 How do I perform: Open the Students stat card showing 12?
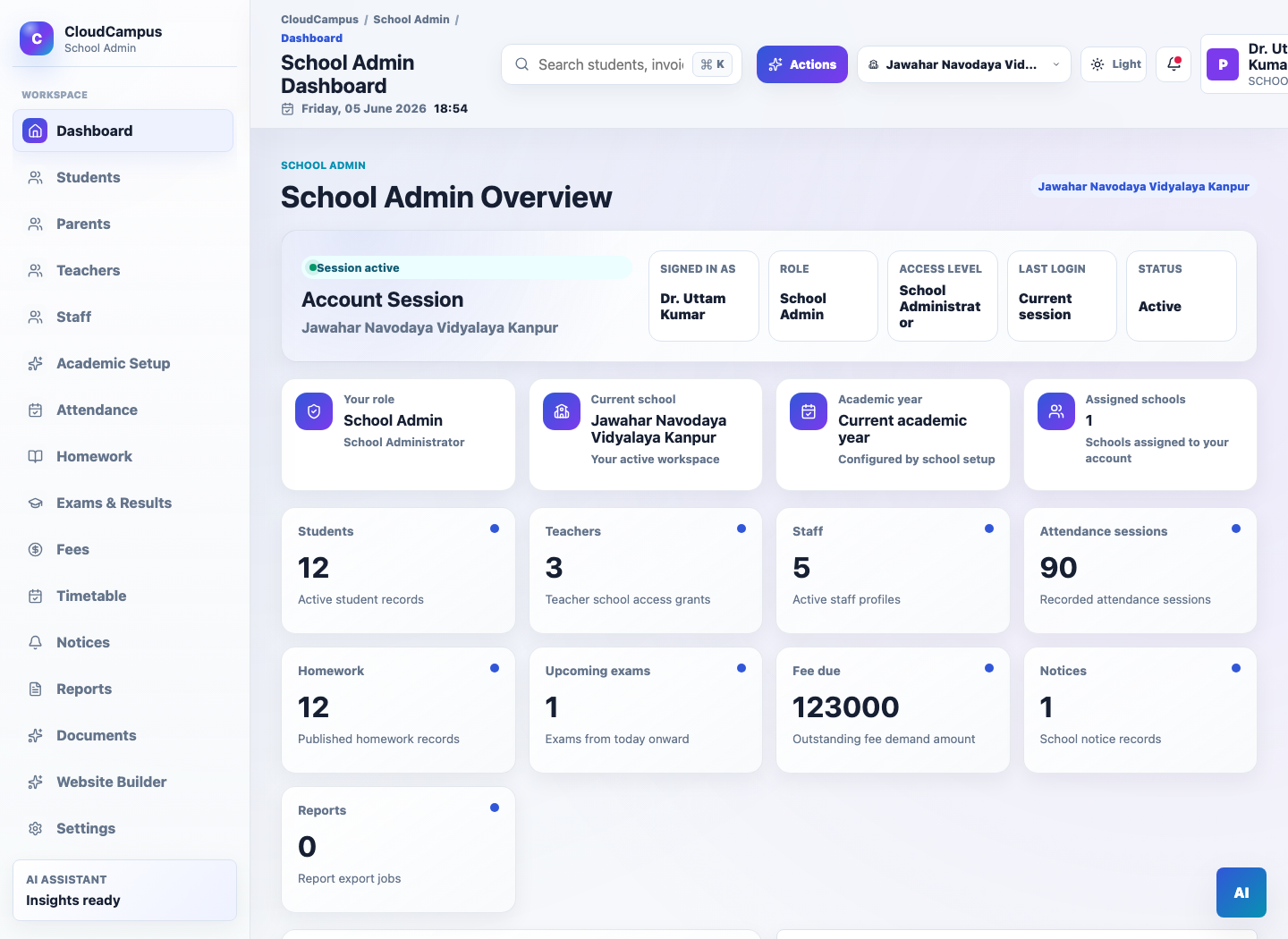tap(398, 571)
